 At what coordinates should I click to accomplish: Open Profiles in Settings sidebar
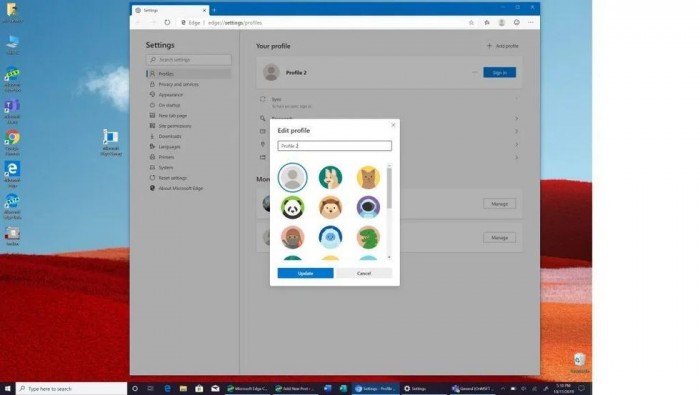click(x=189, y=74)
